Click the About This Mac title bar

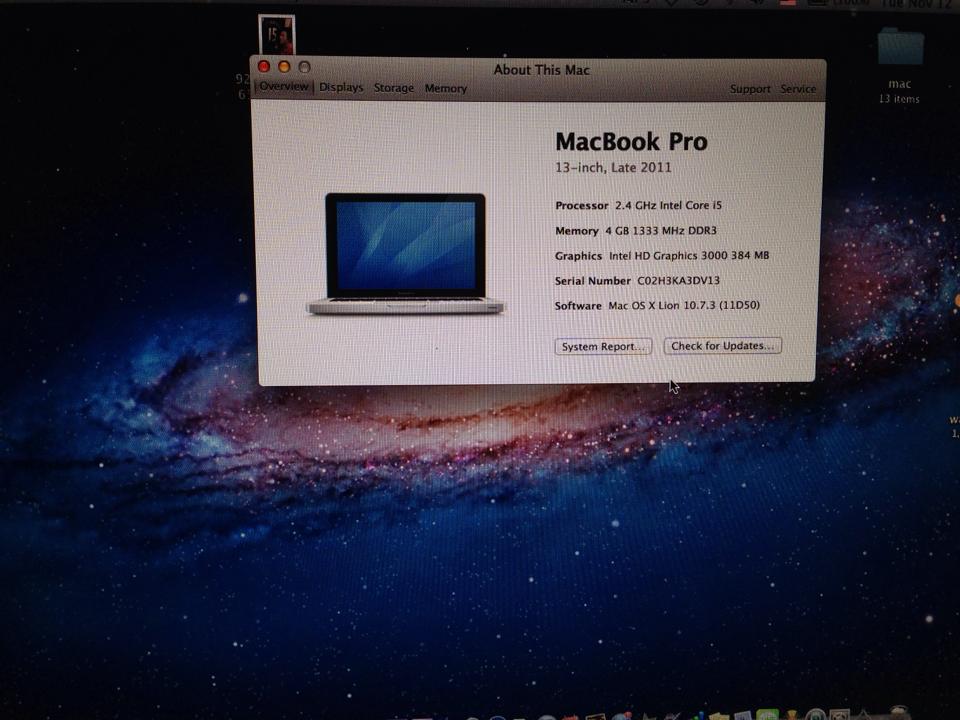[x=541, y=70]
